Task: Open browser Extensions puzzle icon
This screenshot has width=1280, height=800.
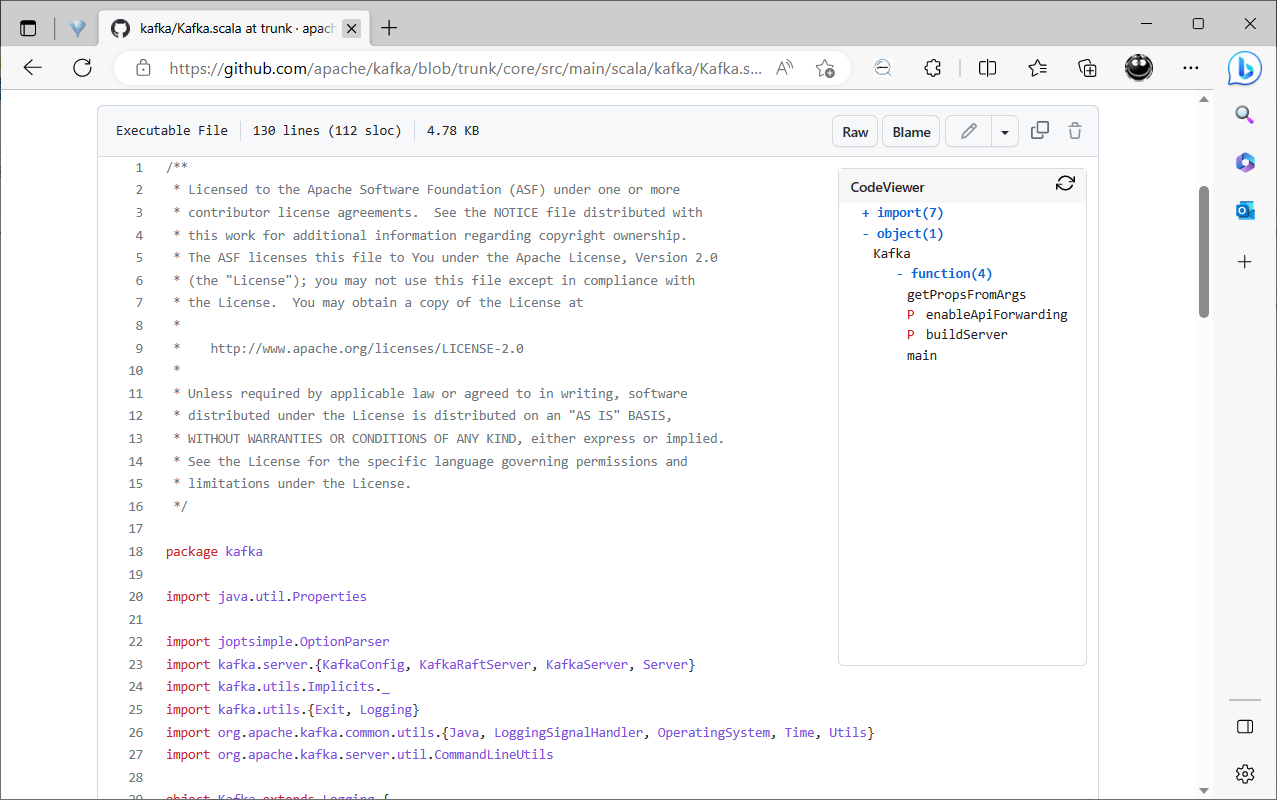Action: (933, 68)
